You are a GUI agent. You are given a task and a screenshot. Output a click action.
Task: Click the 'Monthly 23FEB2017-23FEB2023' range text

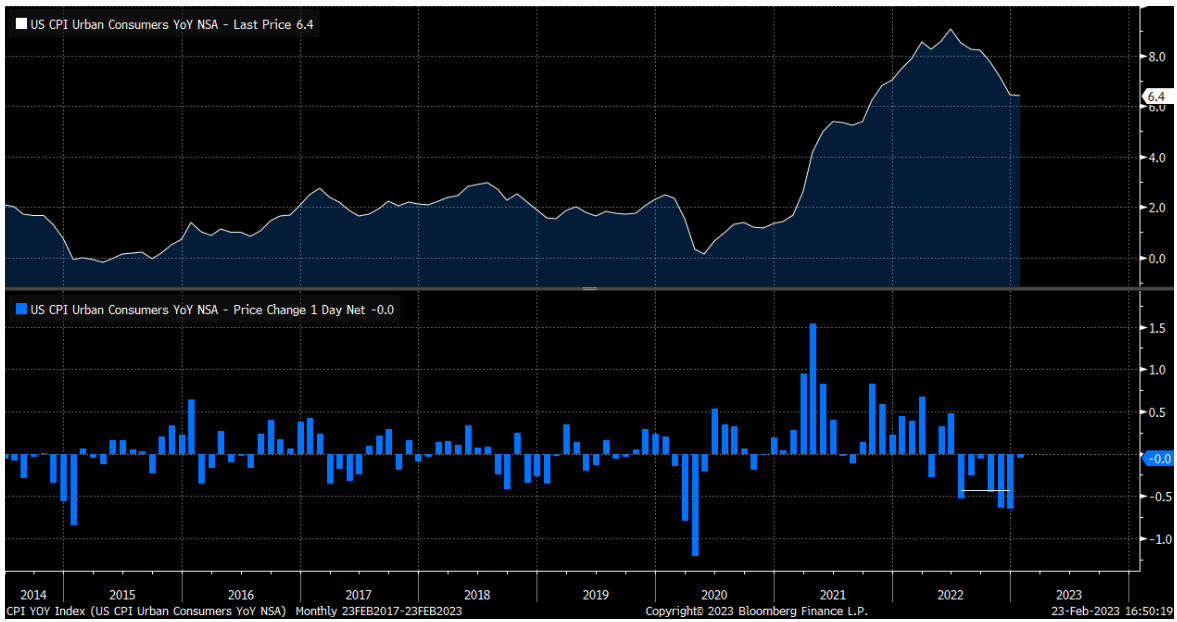(379, 611)
